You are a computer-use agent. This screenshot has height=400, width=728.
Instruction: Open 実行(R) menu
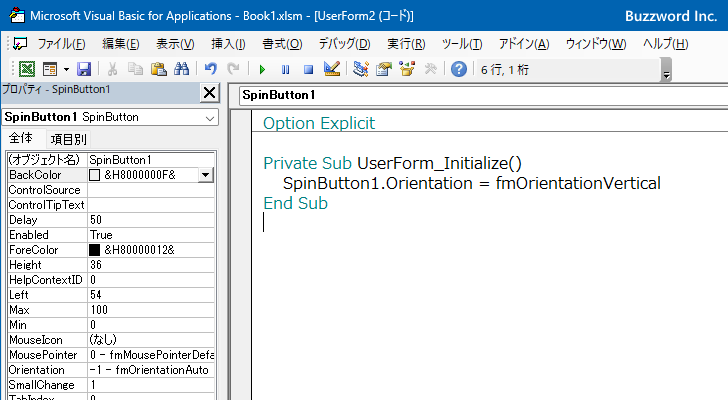[x=406, y=44]
